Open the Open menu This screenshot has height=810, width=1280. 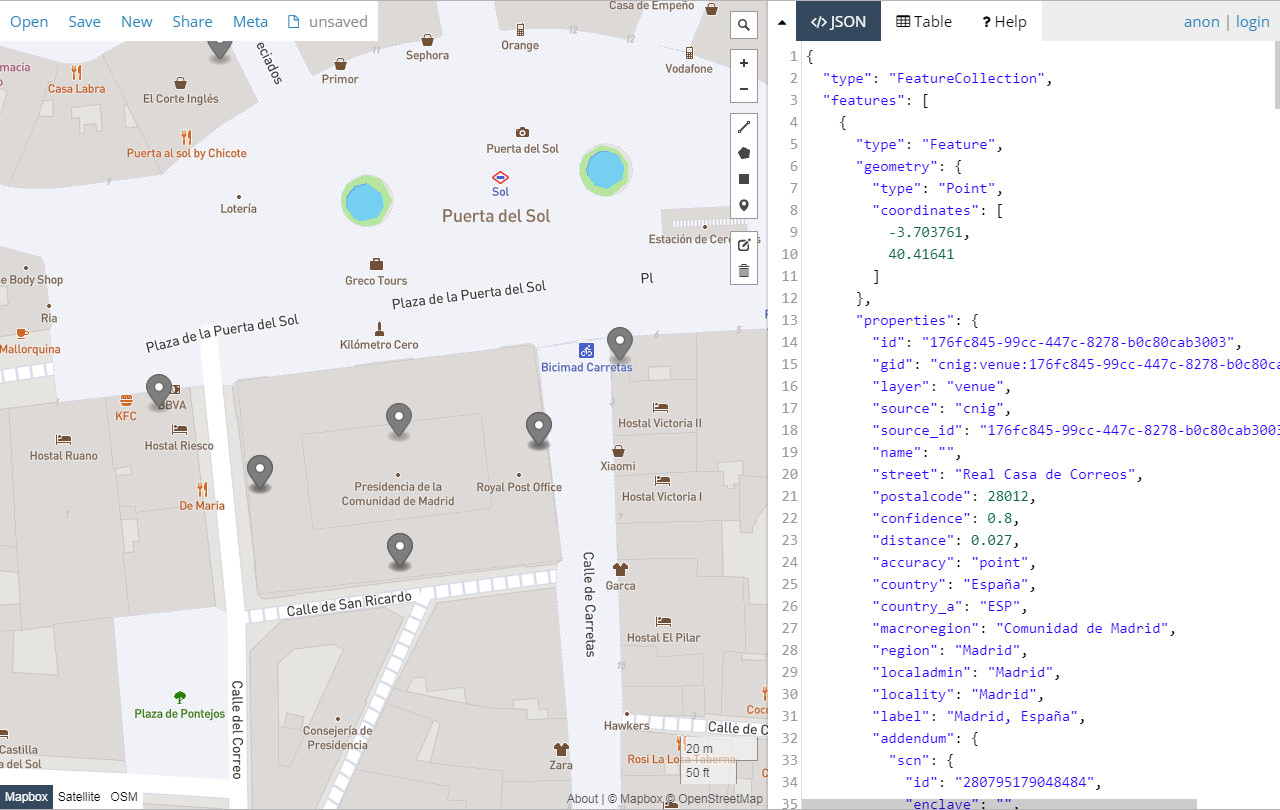pos(29,21)
